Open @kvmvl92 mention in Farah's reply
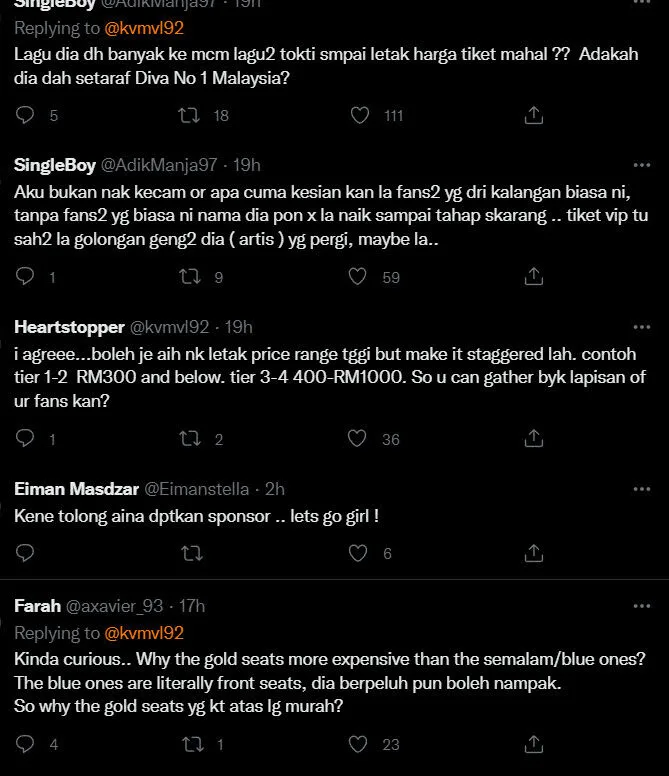This screenshot has width=669, height=776. (x=144, y=633)
